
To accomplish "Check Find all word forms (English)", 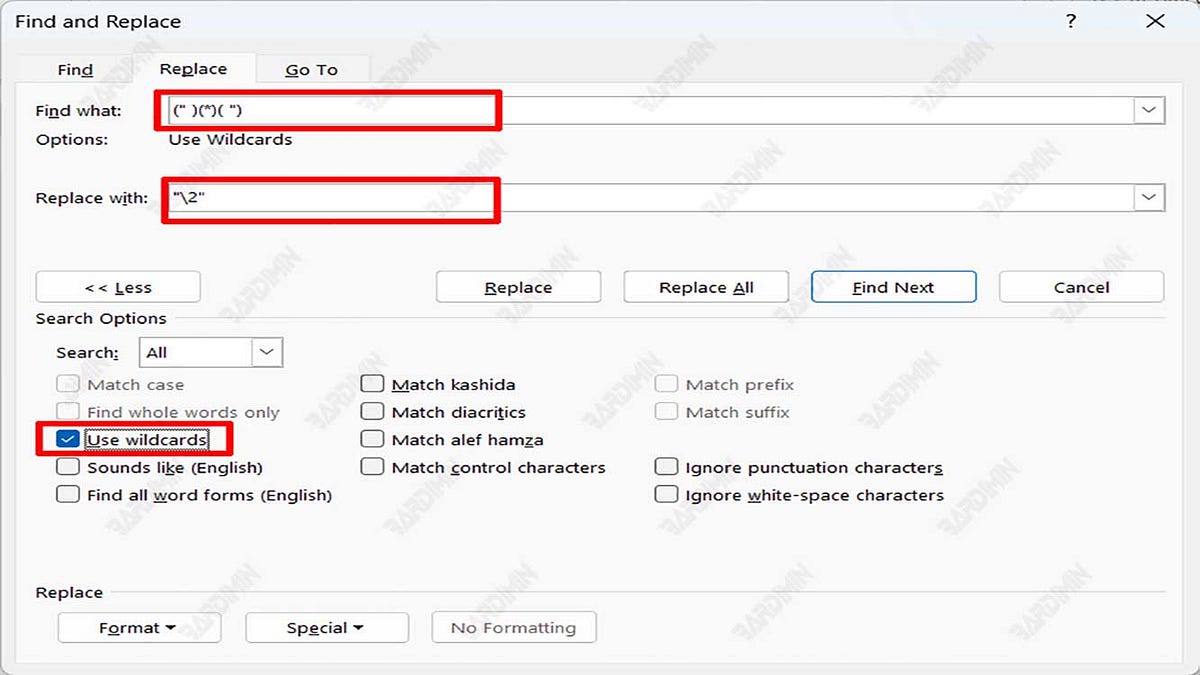I will [x=67, y=493].
